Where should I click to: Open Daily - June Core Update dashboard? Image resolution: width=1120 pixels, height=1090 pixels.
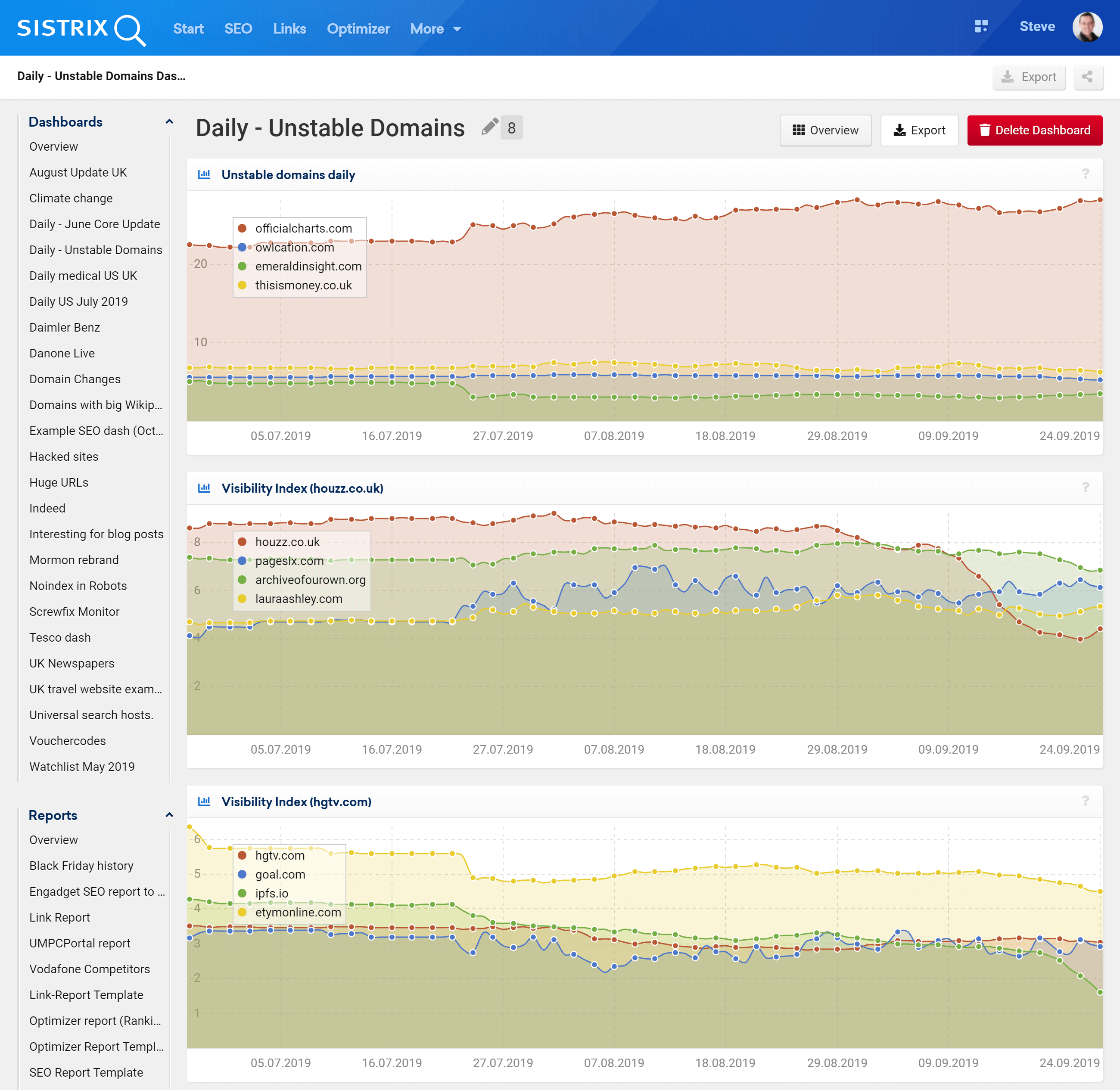pyautogui.click(x=94, y=224)
